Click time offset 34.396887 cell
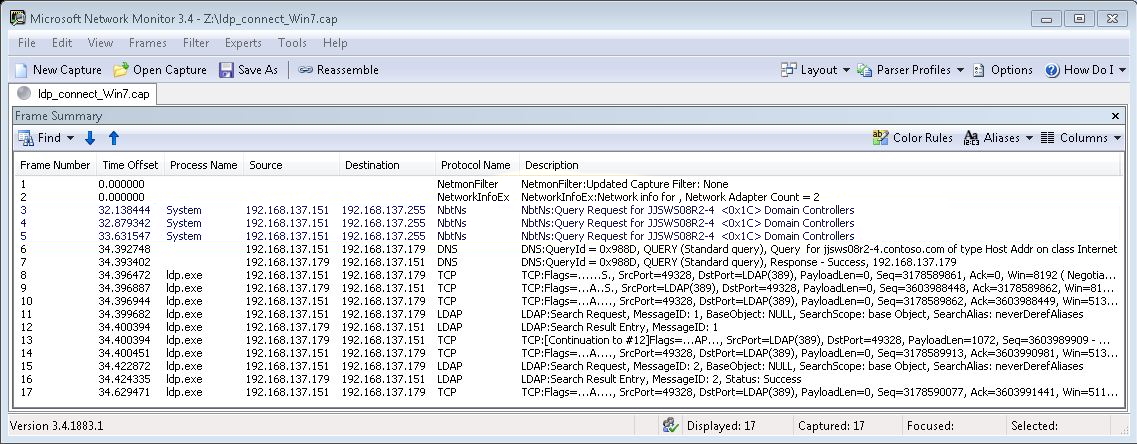 pyautogui.click(x=125, y=288)
